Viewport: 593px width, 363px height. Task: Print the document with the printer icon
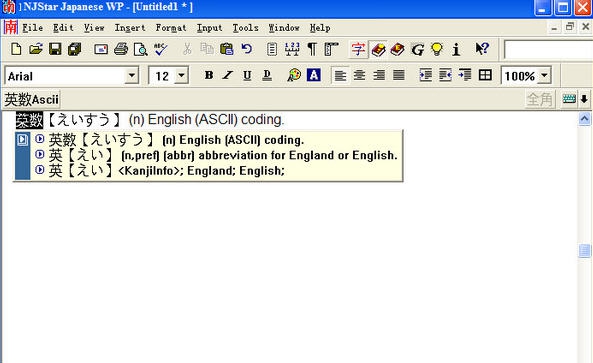coord(121,49)
